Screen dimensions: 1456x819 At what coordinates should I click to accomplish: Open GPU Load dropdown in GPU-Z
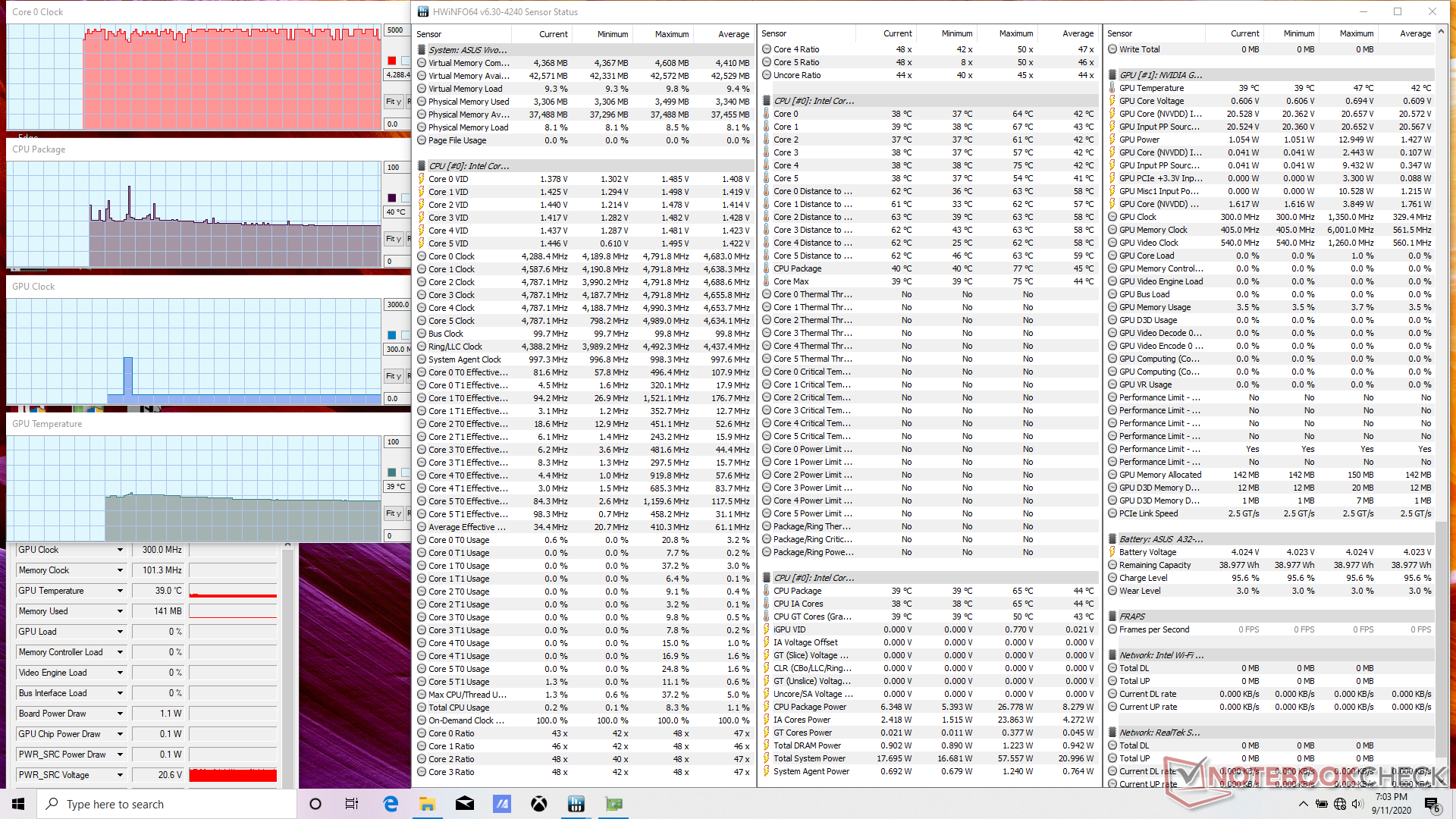[120, 632]
